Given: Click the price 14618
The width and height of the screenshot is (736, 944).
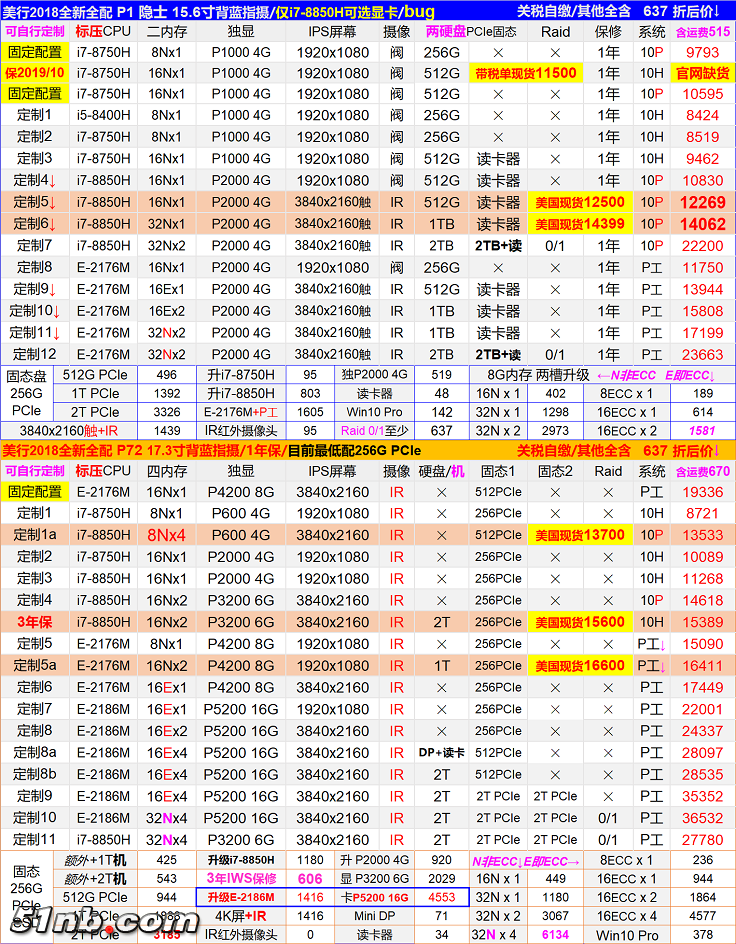Looking at the screenshot, I should click(x=702, y=600).
